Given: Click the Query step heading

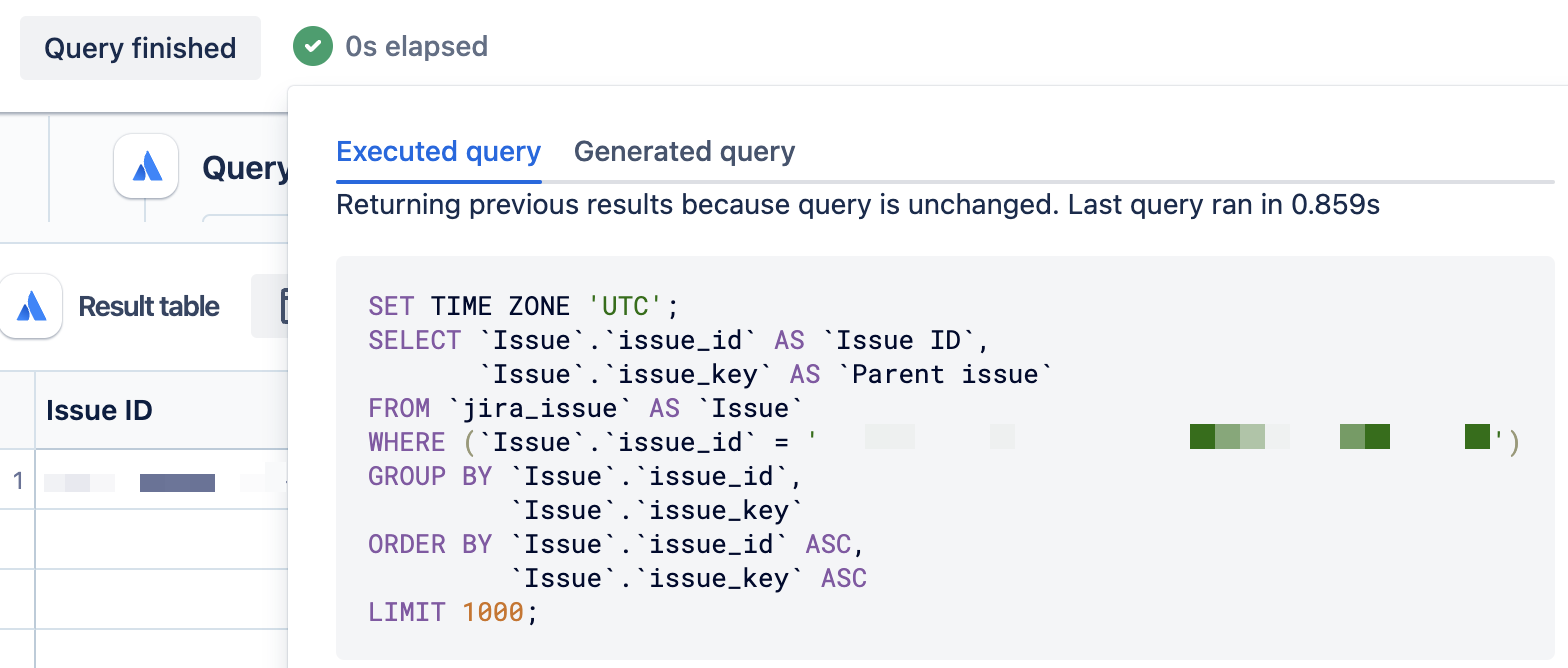Looking at the screenshot, I should (246, 168).
